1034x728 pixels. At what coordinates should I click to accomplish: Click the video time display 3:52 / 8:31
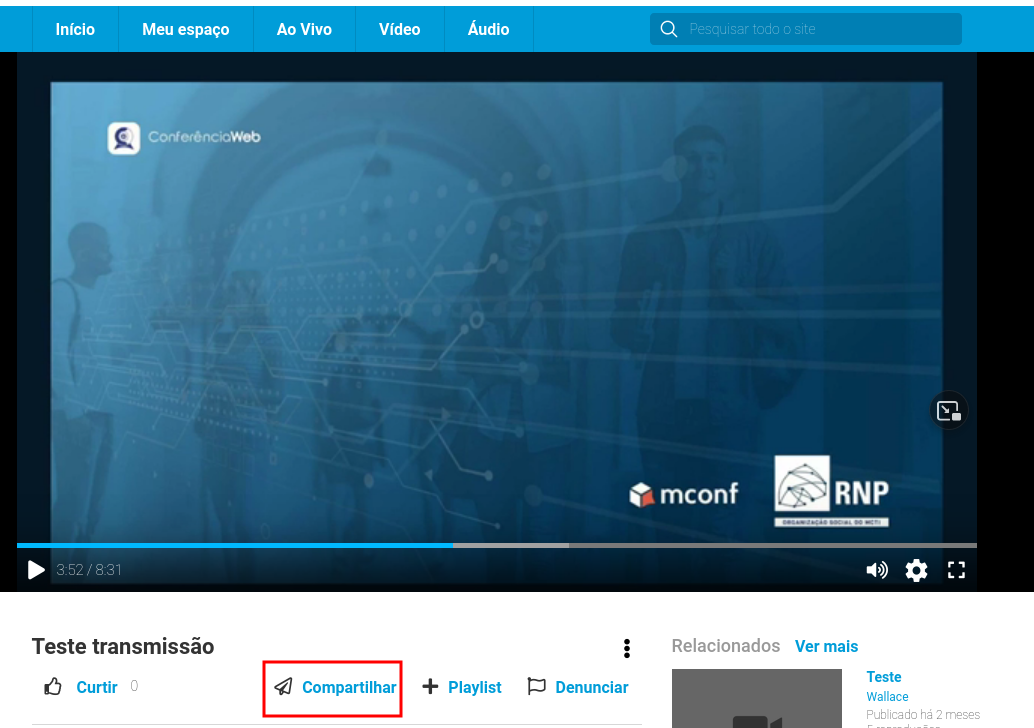coord(89,570)
